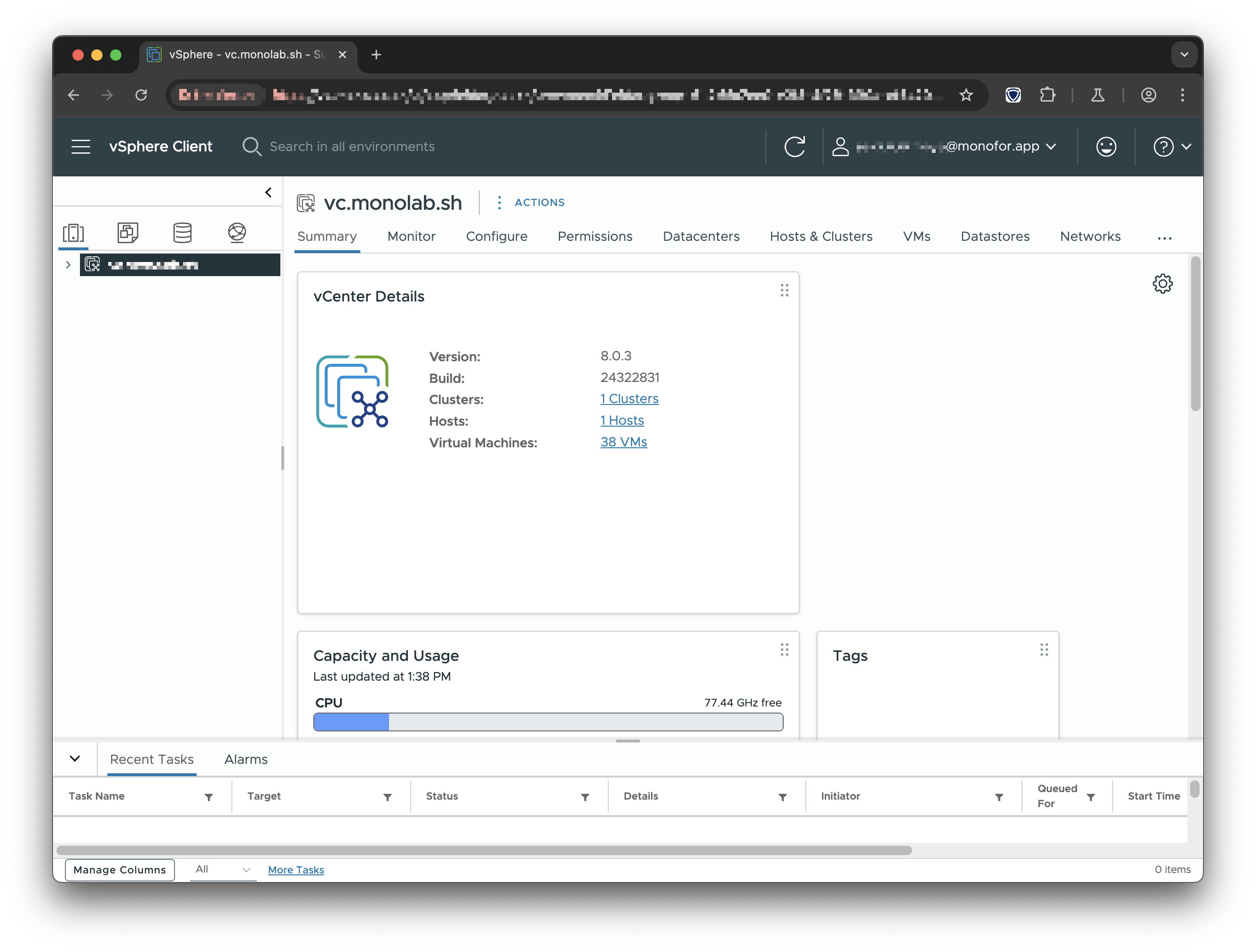Click the Manage Columns button
This screenshot has width=1256, height=952.
(120, 870)
